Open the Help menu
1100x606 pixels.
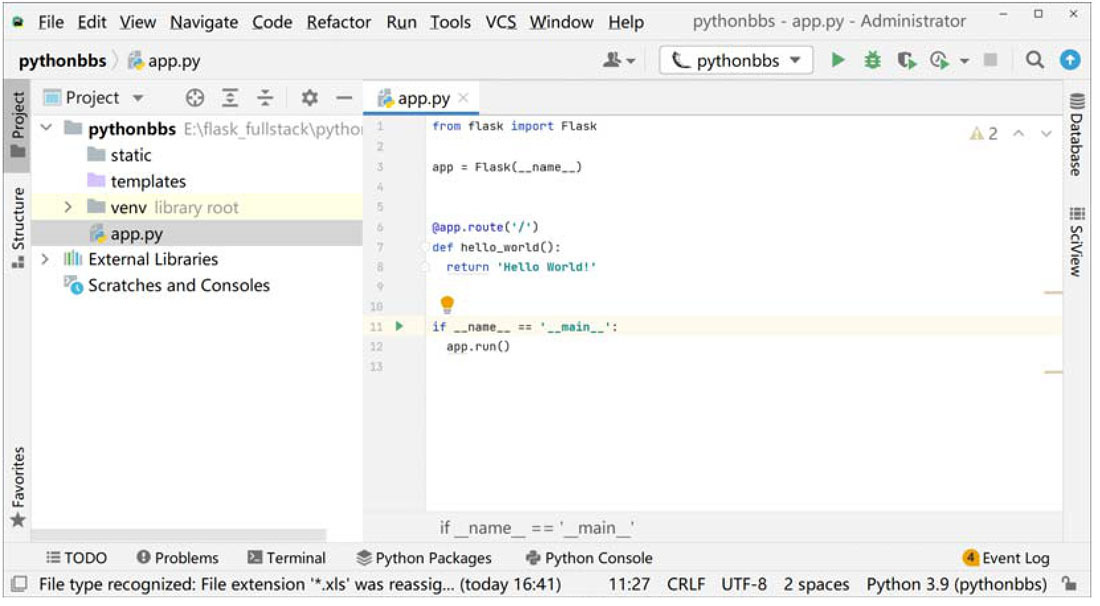tap(626, 22)
